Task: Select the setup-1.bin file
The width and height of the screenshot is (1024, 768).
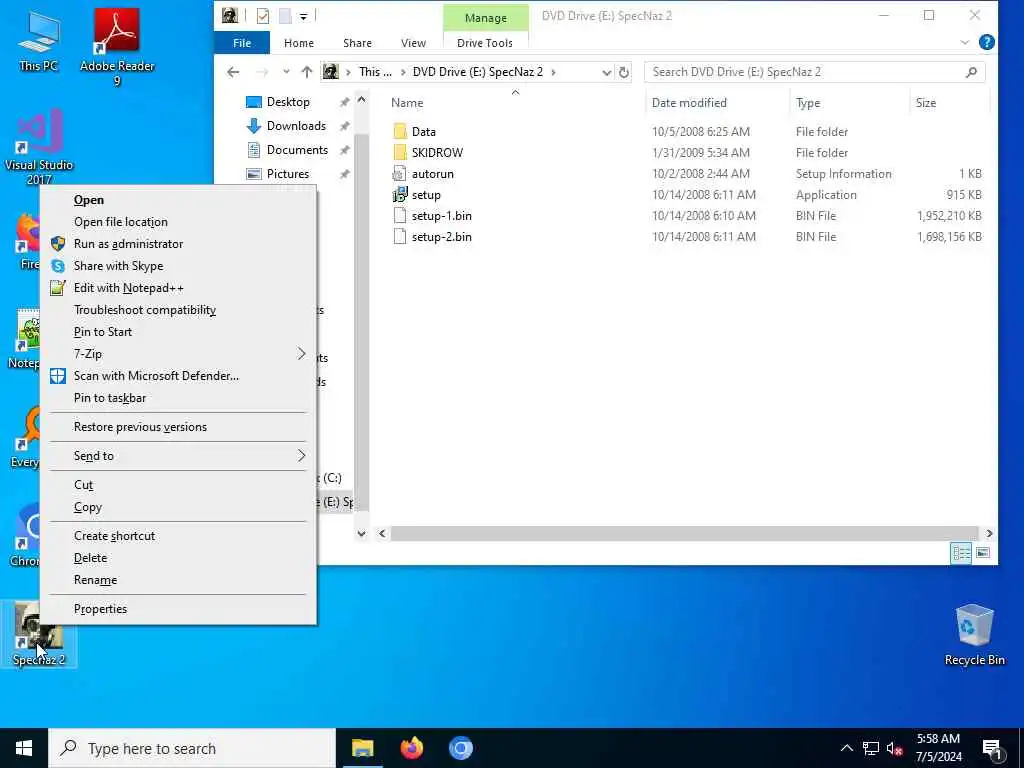Action: click(441, 216)
